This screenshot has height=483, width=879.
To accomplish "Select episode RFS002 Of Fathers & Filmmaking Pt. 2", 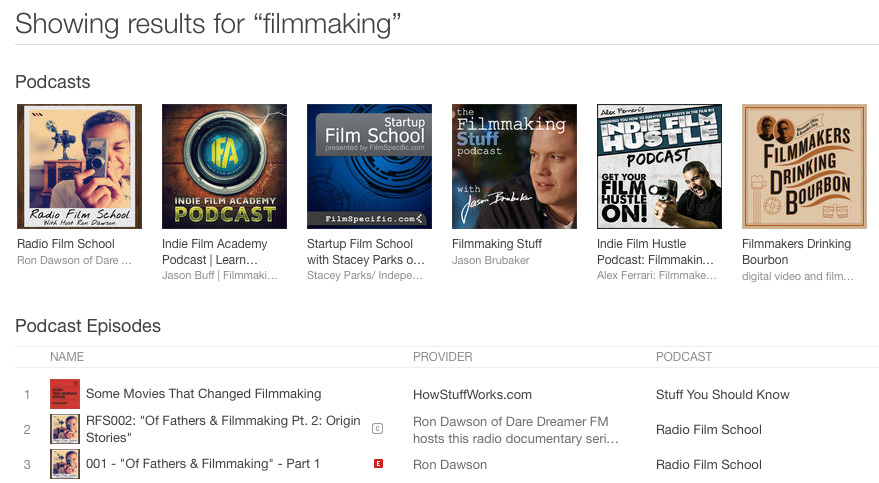I will click(x=223, y=429).
